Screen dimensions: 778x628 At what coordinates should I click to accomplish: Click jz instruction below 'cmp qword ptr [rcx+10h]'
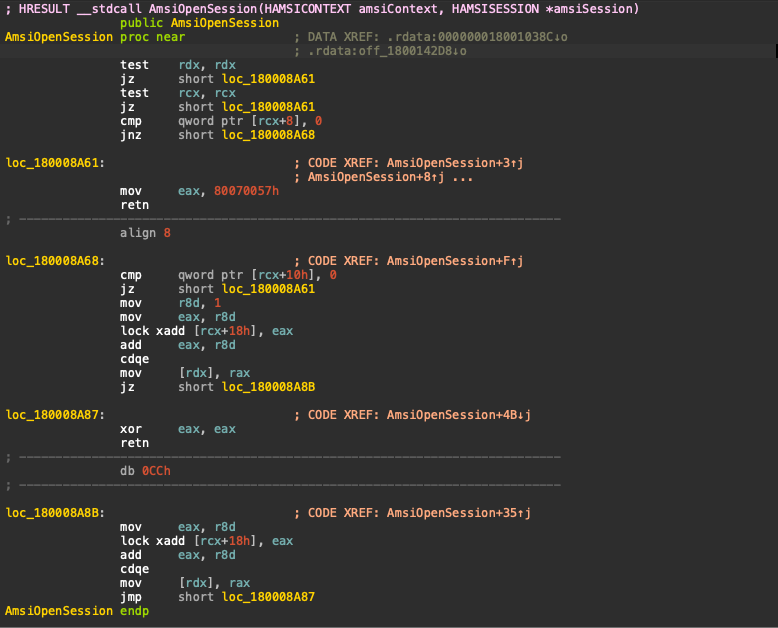pyautogui.click(x=218, y=289)
